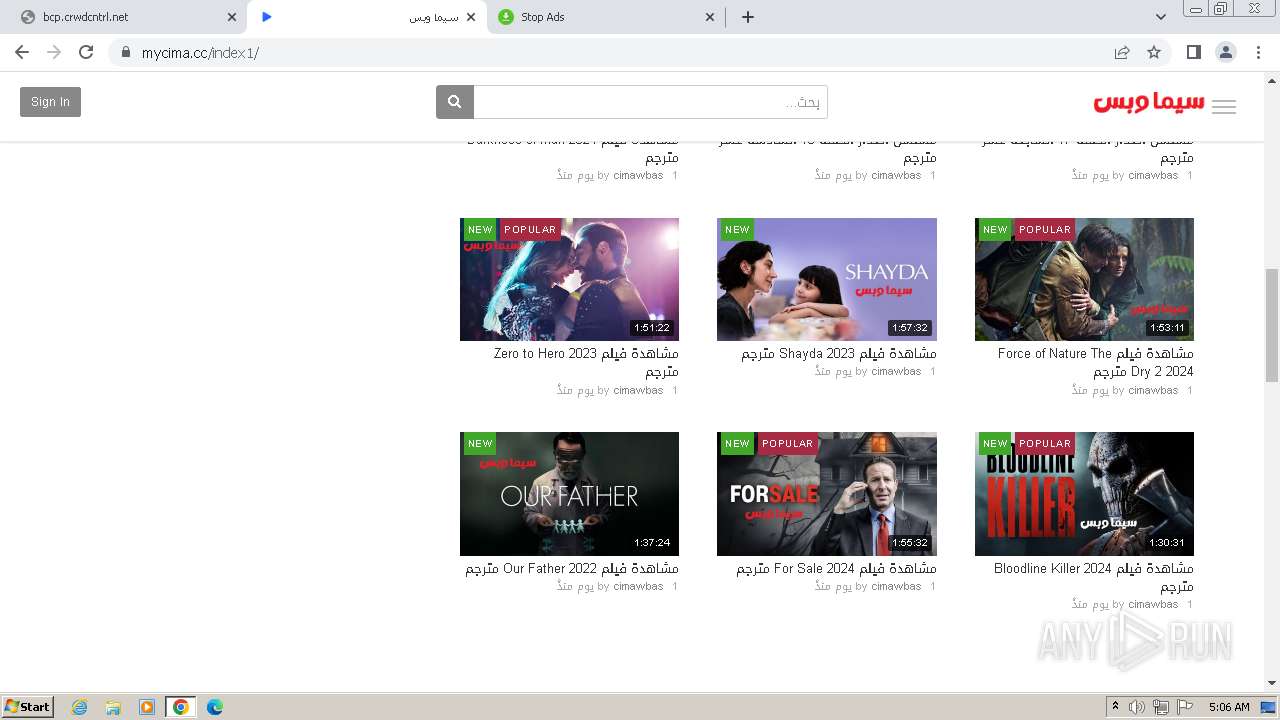Screen dimensions: 1280x720
Task: Click cimawbas author under For Sale 2024
Action: (x=896, y=586)
